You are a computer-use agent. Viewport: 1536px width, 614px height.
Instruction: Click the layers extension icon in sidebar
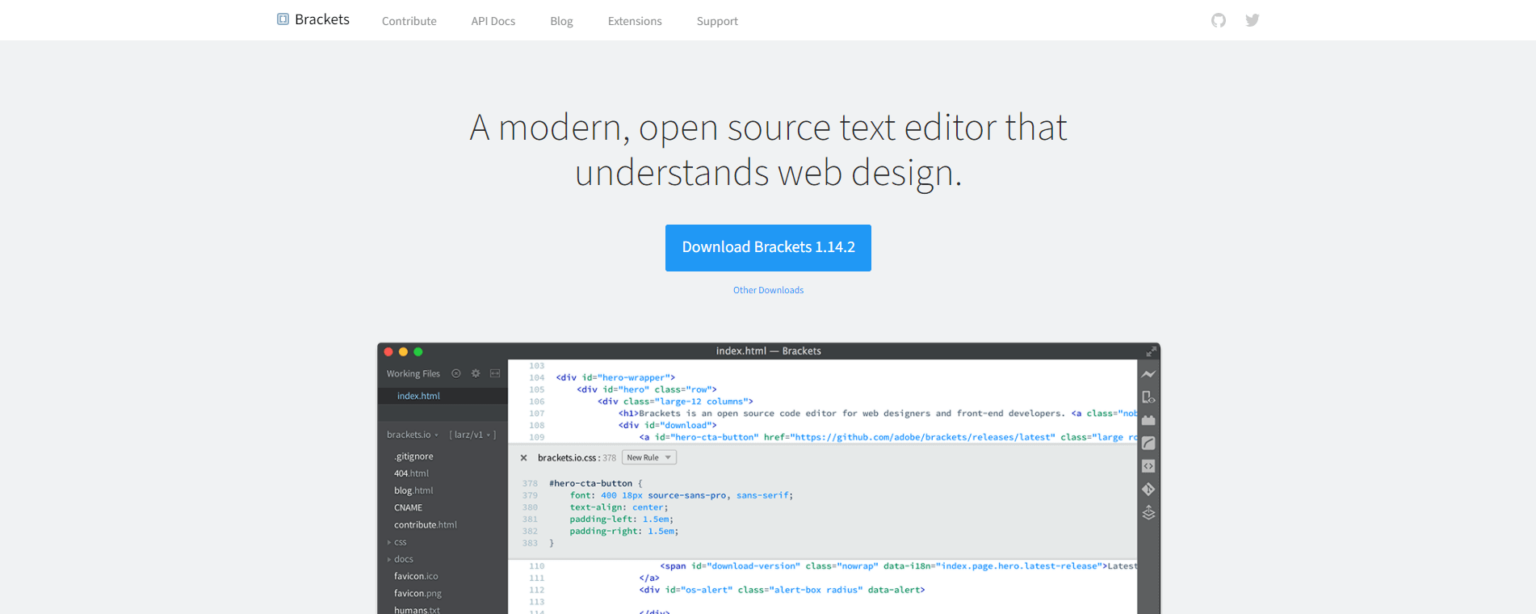pos(1148,512)
